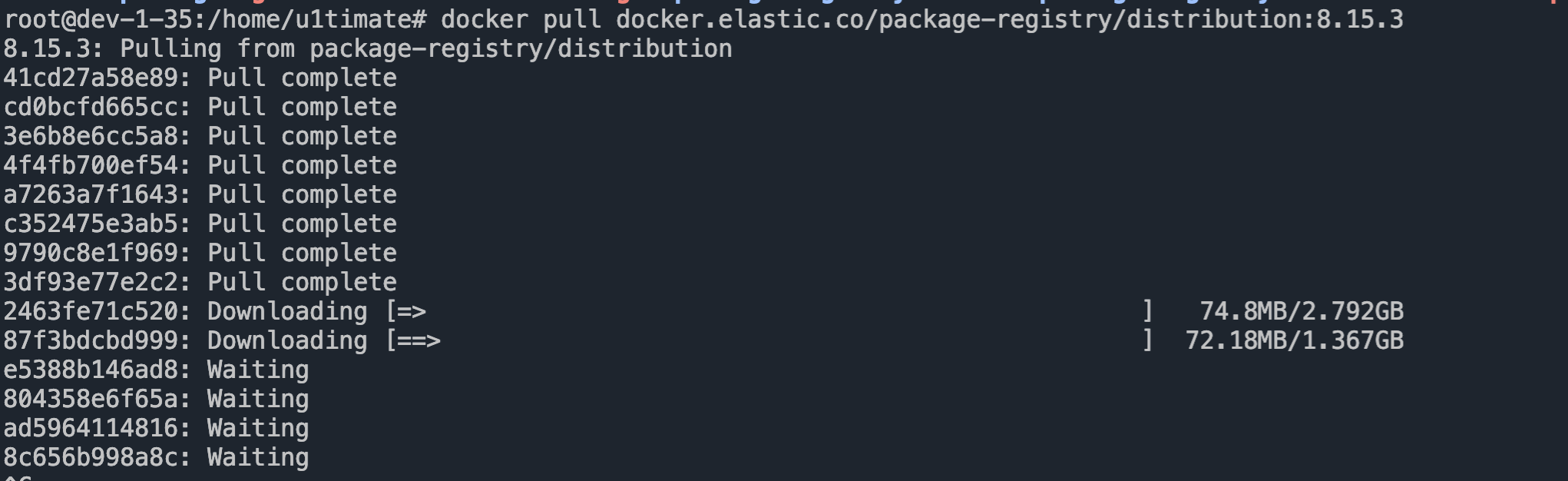Screen dimensions: 1568x481
Task: Click layer ID 41cd27a58e89
Action: click(x=91, y=78)
